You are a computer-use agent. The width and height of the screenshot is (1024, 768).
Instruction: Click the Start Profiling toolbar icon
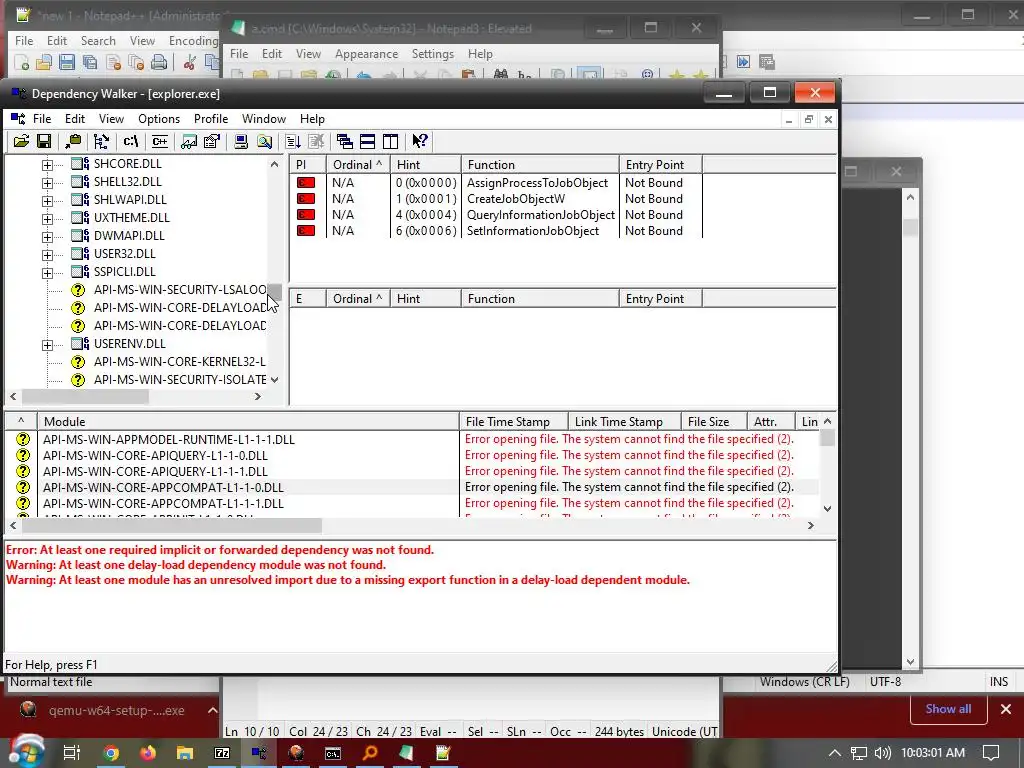coord(293,141)
